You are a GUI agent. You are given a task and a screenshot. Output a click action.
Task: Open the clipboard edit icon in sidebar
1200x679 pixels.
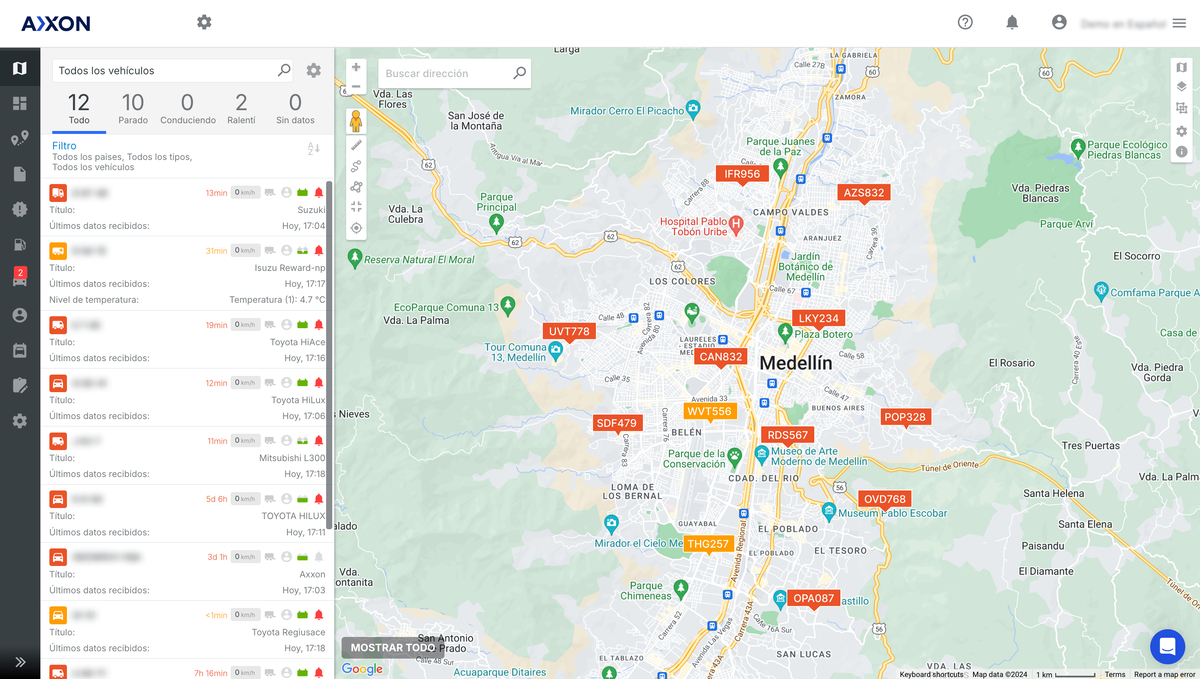pos(20,385)
